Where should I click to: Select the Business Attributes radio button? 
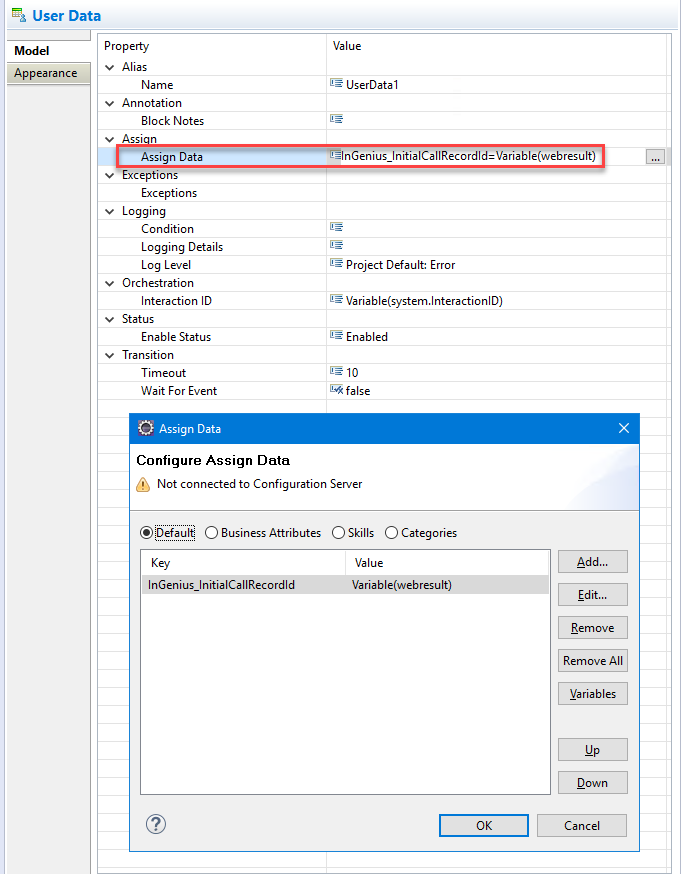coord(211,533)
